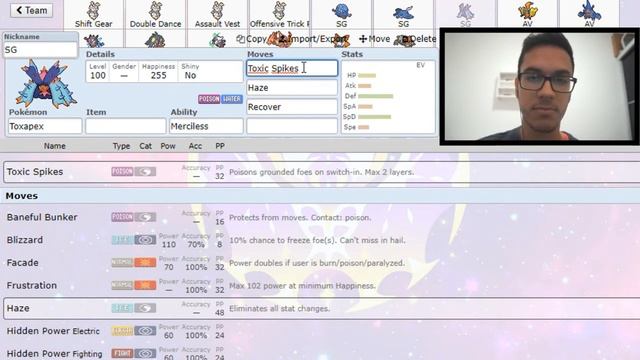
Task: Sort move list by Name column
Action: click(x=55, y=146)
